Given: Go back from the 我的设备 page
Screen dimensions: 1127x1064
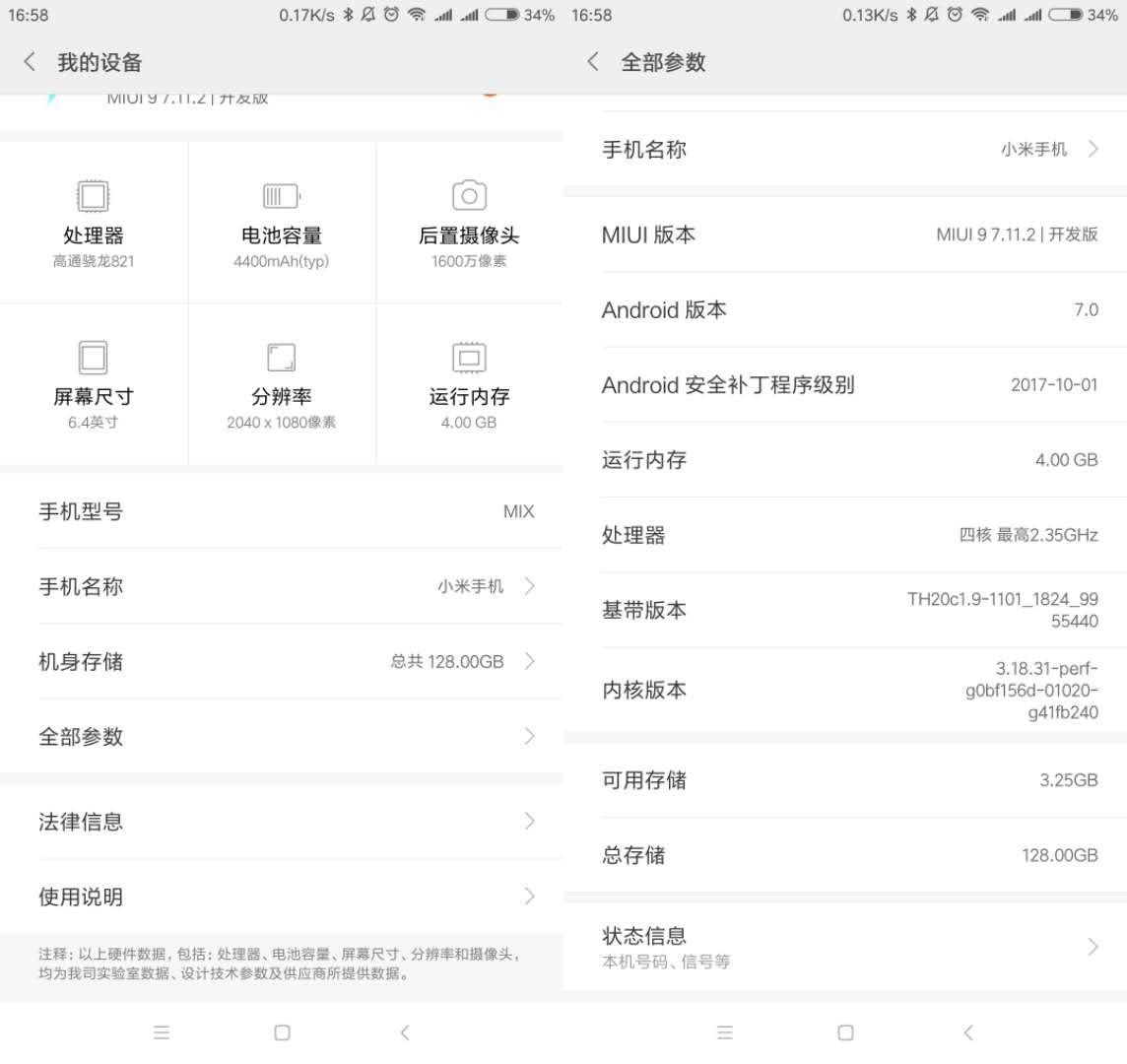Looking at the screenshot, I should pos(30,62).
